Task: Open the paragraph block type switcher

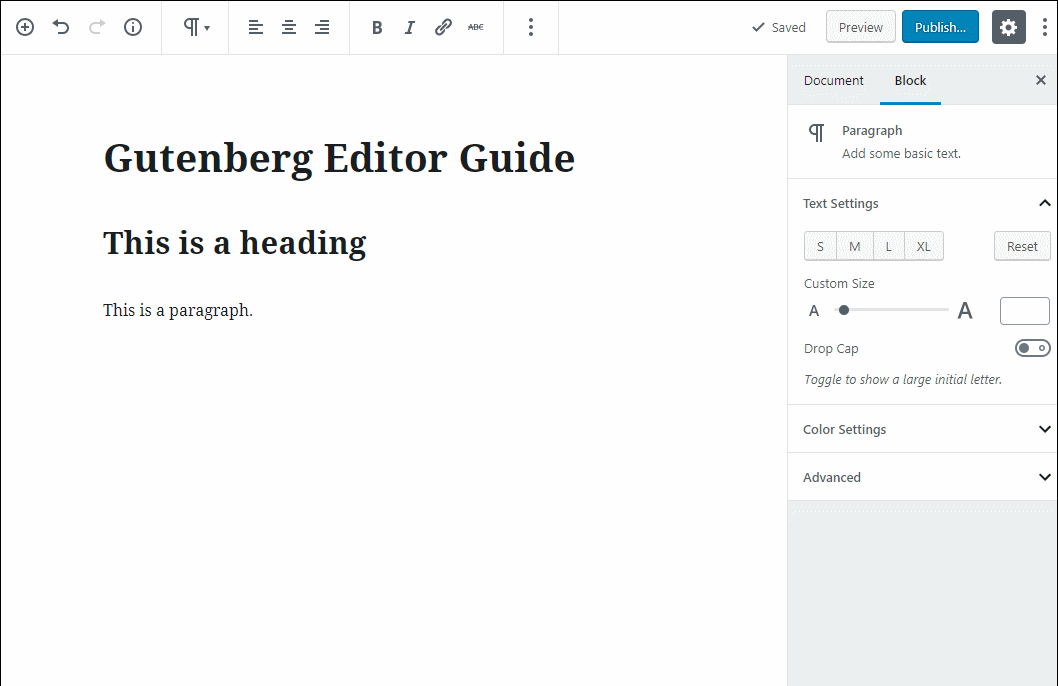Action: click(x=196, y=27)
